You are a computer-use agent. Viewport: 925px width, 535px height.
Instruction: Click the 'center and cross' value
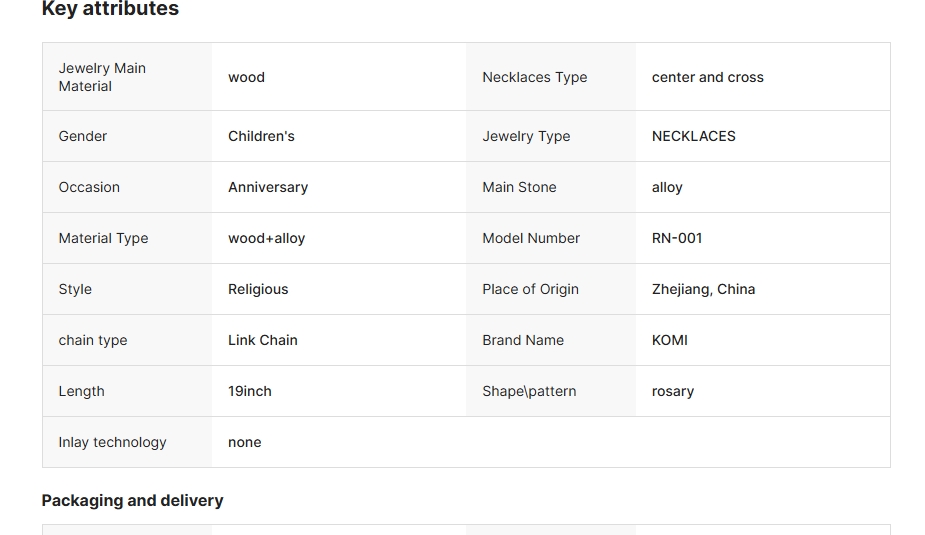point(707,77)
